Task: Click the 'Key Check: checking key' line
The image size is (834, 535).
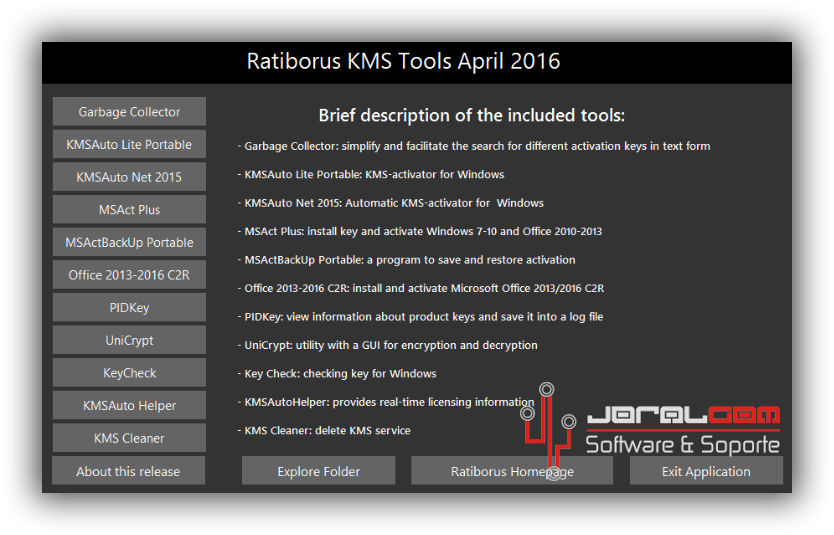Action: (x=337, y=374)
